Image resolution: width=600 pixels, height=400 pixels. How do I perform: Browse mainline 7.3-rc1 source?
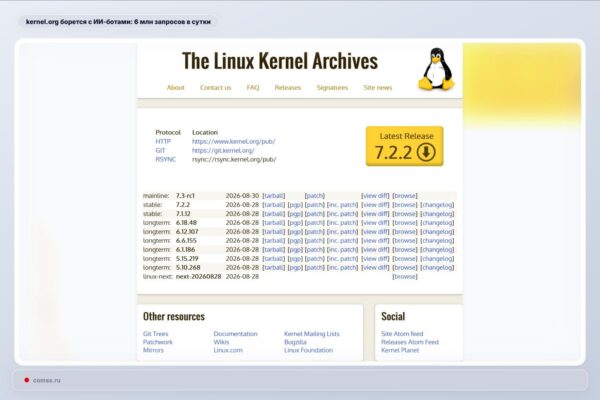(405, 196)
